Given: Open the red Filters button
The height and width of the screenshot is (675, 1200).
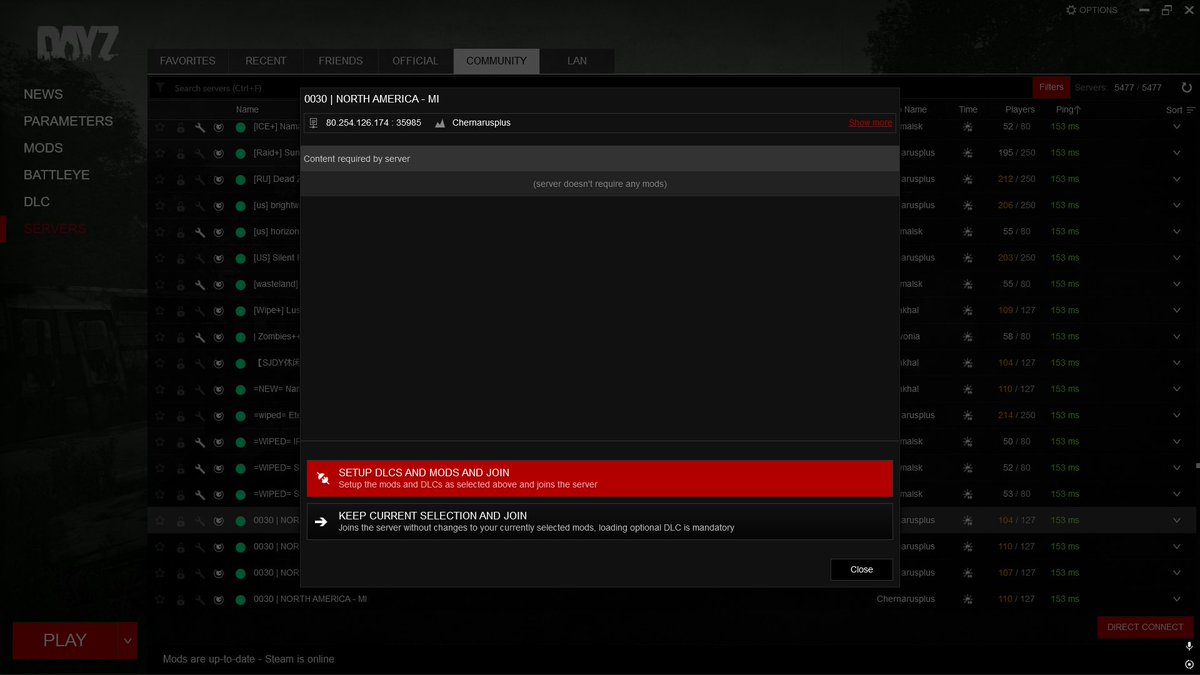Looking at the screenshot, I should tap(1051, 87).
